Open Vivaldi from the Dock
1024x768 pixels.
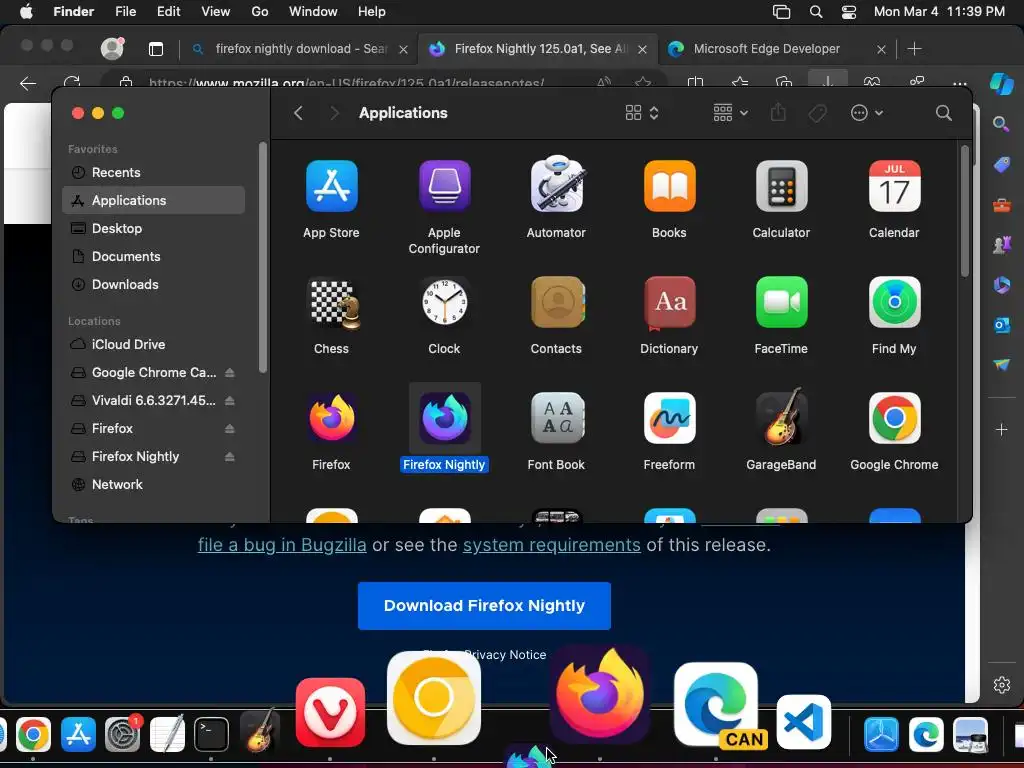(330, 712)
